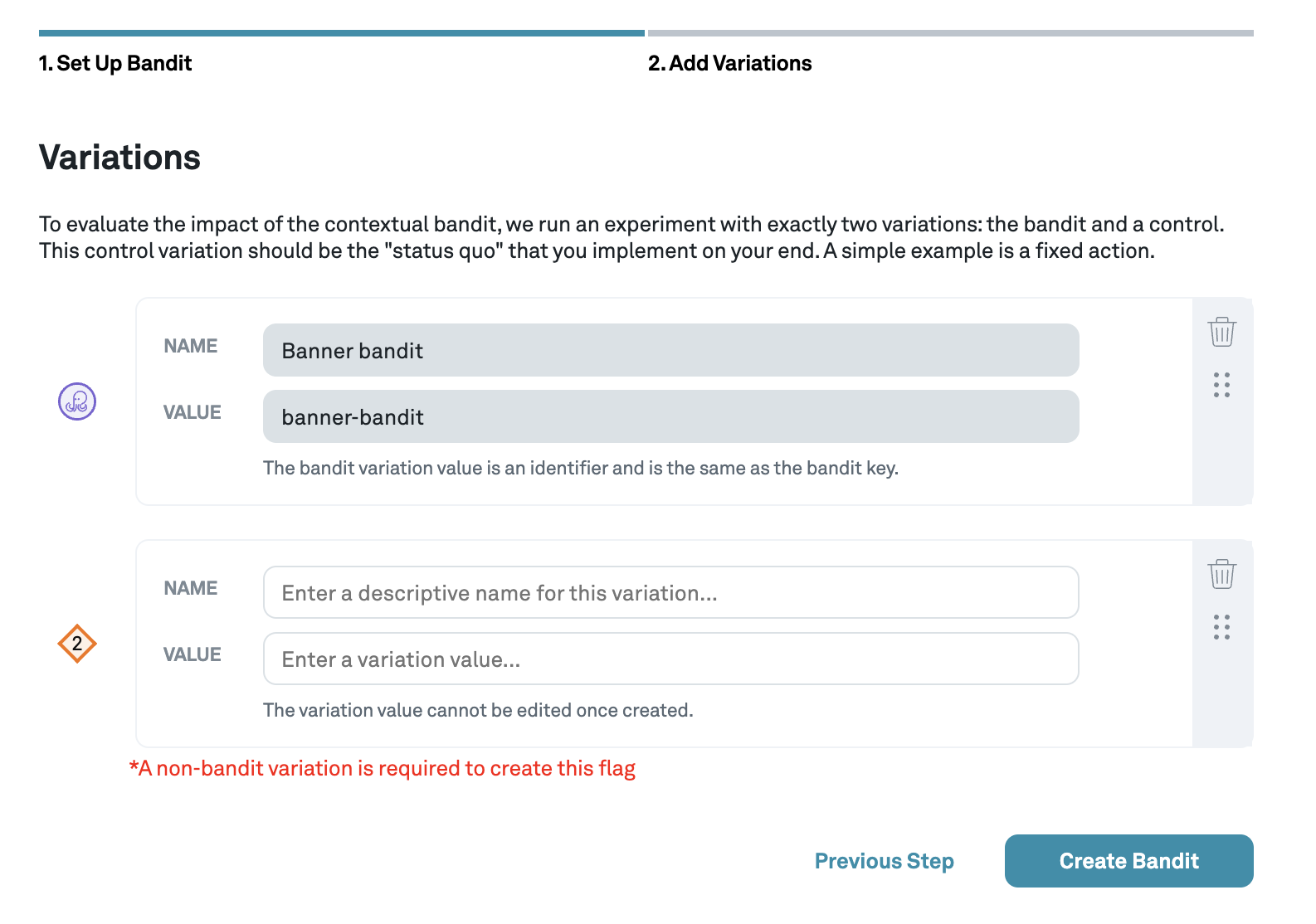Switch to the Set Up Bandit step
The height and width of the screenshot is (924, 1316).
(115, 63)
